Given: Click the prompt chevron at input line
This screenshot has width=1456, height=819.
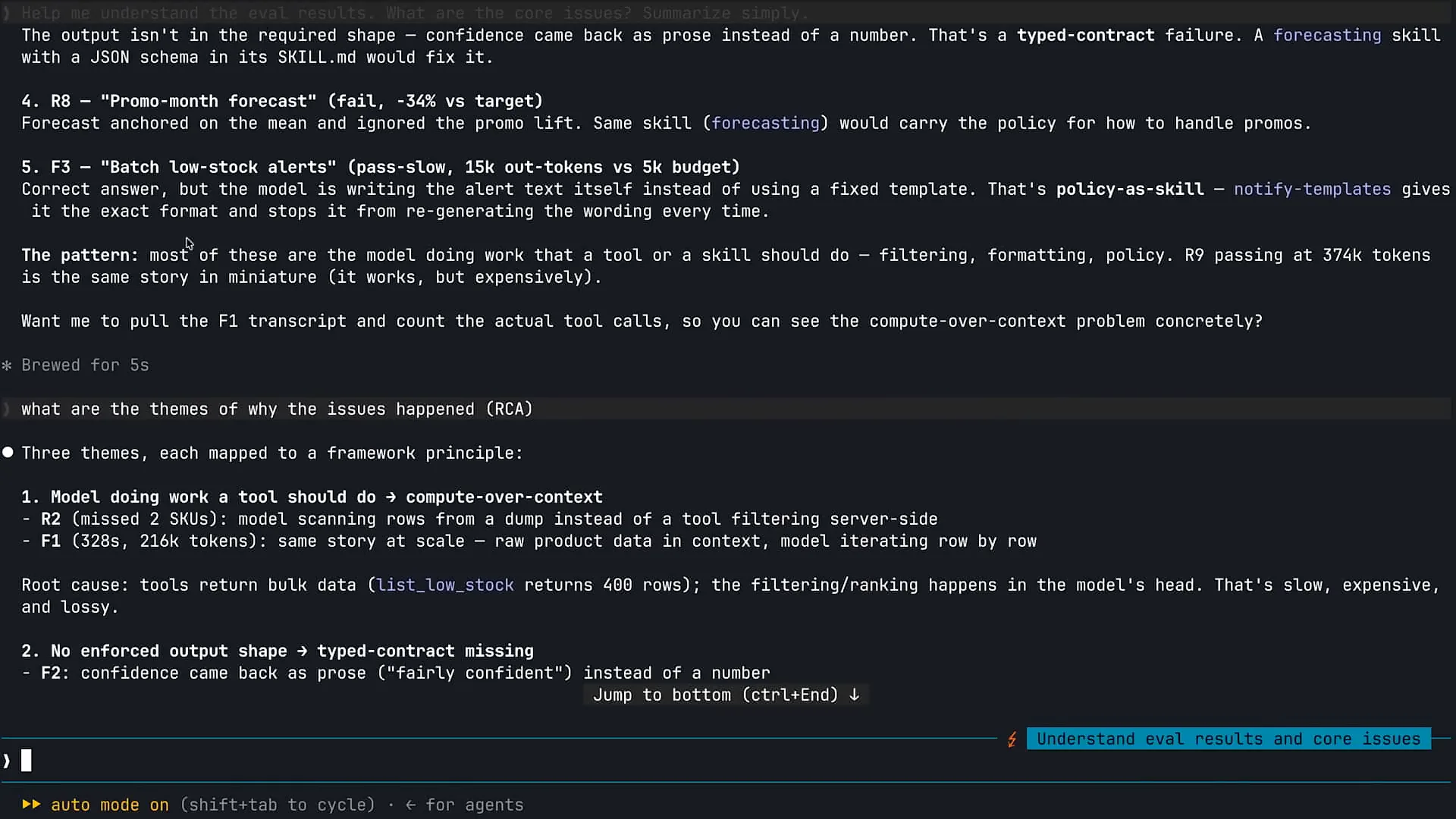Looking at the screenshot, I should coord(7,761).
